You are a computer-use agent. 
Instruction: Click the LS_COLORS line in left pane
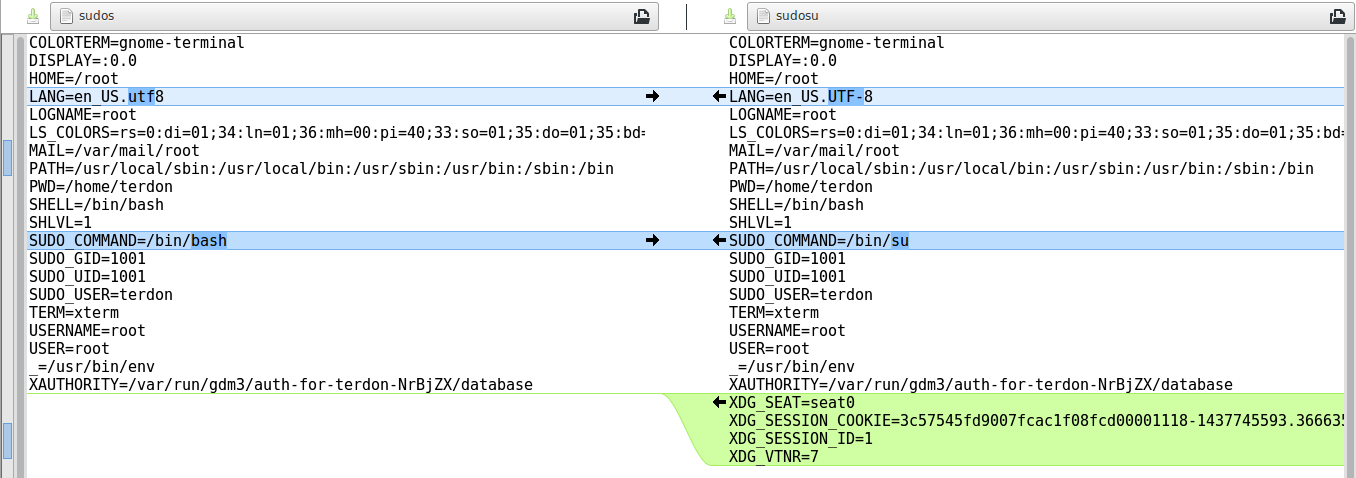[x=337, y=133]
